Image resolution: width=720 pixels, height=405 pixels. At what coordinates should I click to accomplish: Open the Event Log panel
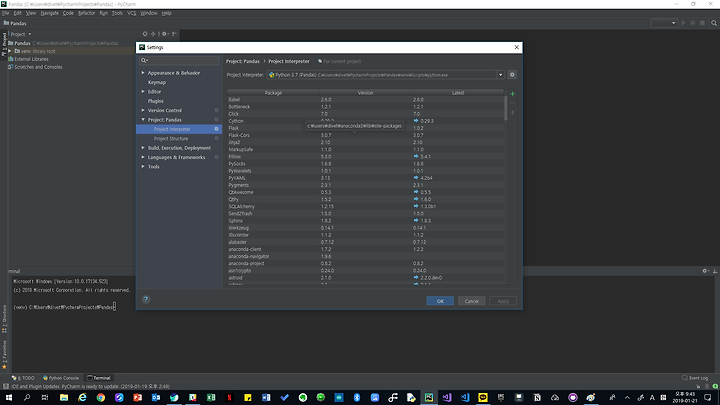click(x=695, y=378)
